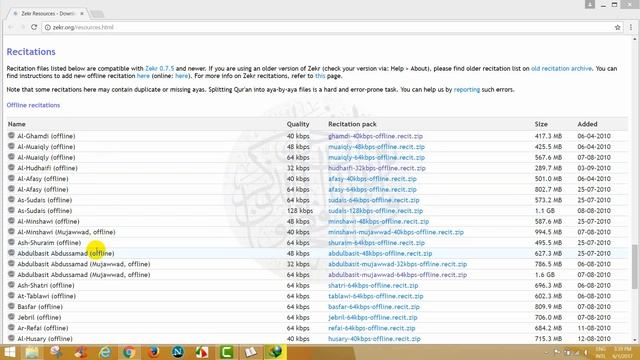Open the old recitation archive link
The image size is (640, 360).
561,69
